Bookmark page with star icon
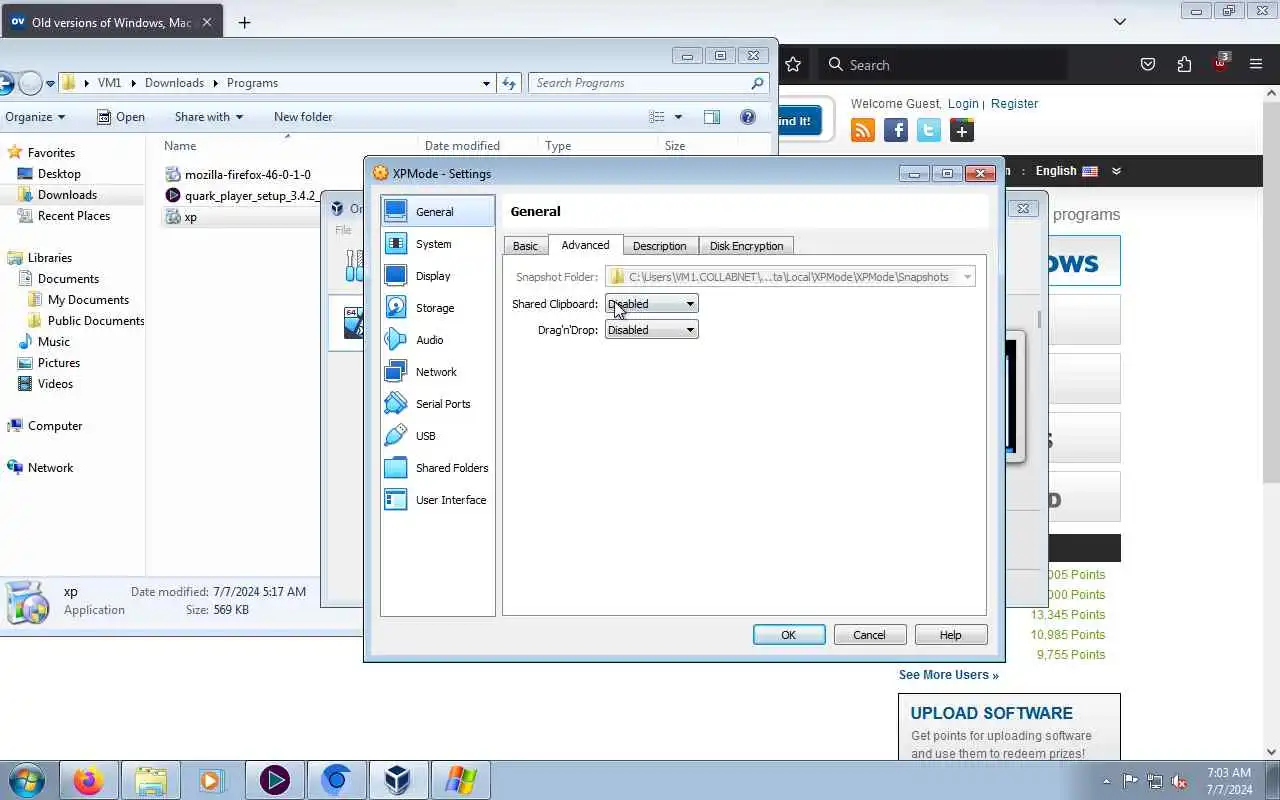Image resolution: width=1280 pixels, height=800 pixels. [793, 64]
